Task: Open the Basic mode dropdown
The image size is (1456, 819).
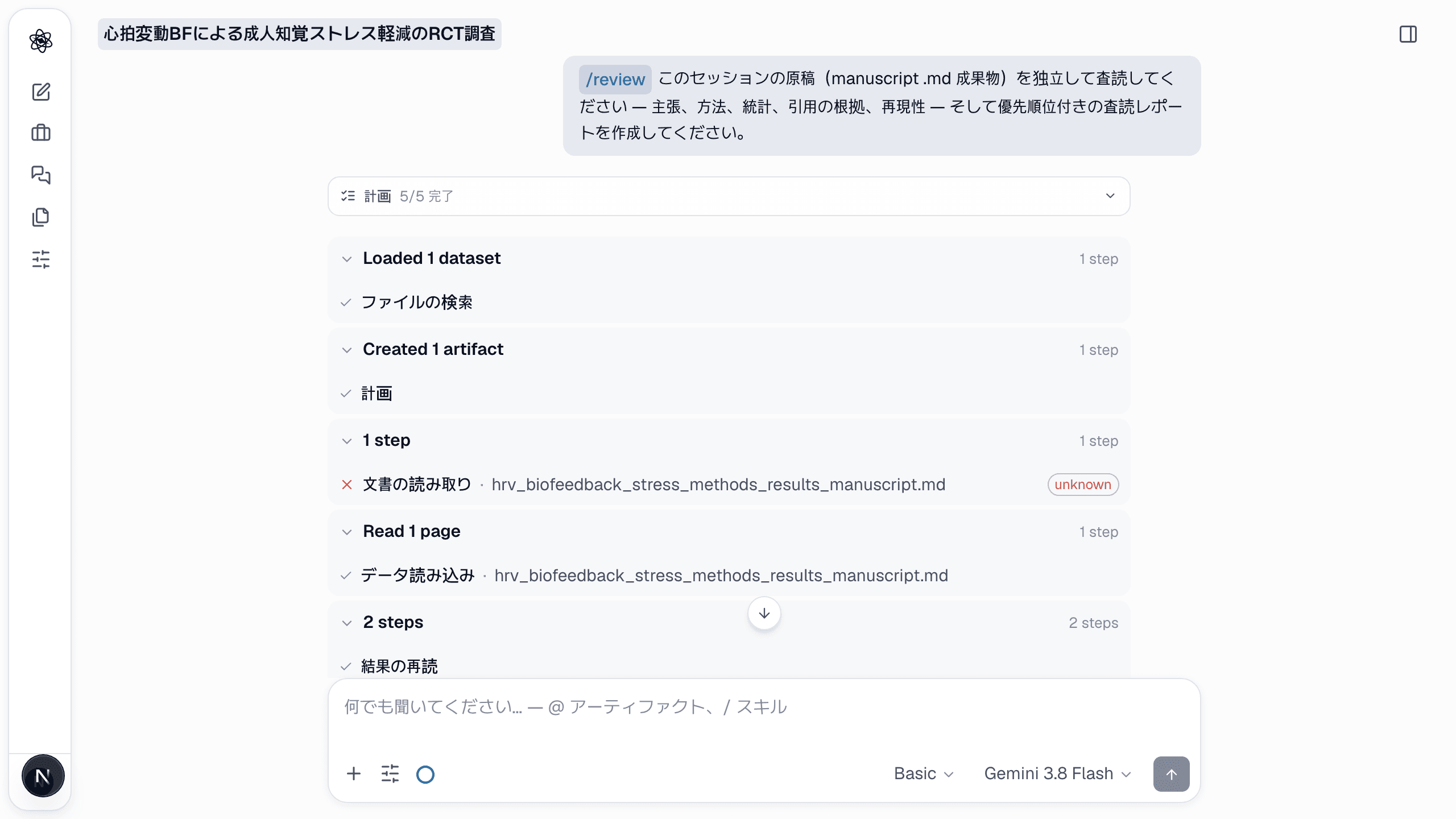Action: (923, 773)
